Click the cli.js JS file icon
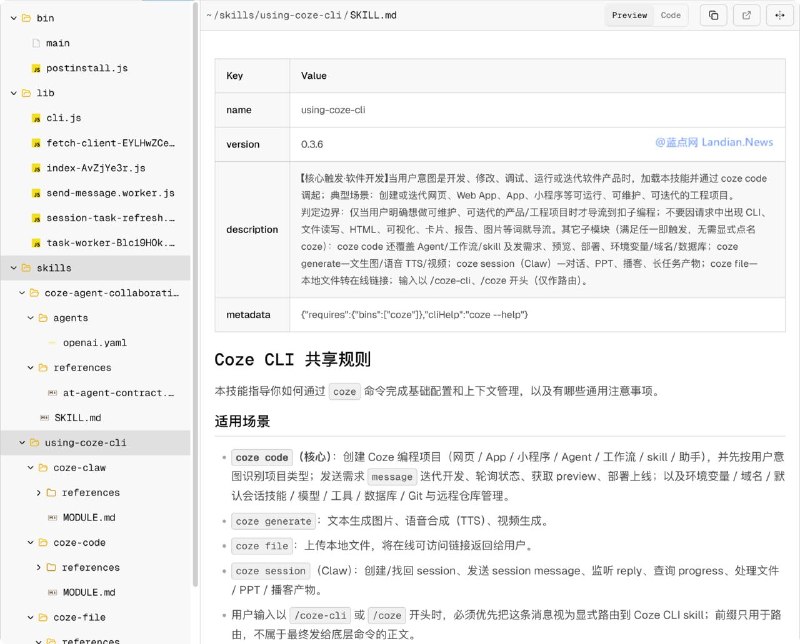Screen dimensions: 800x644 coord(36,118)
